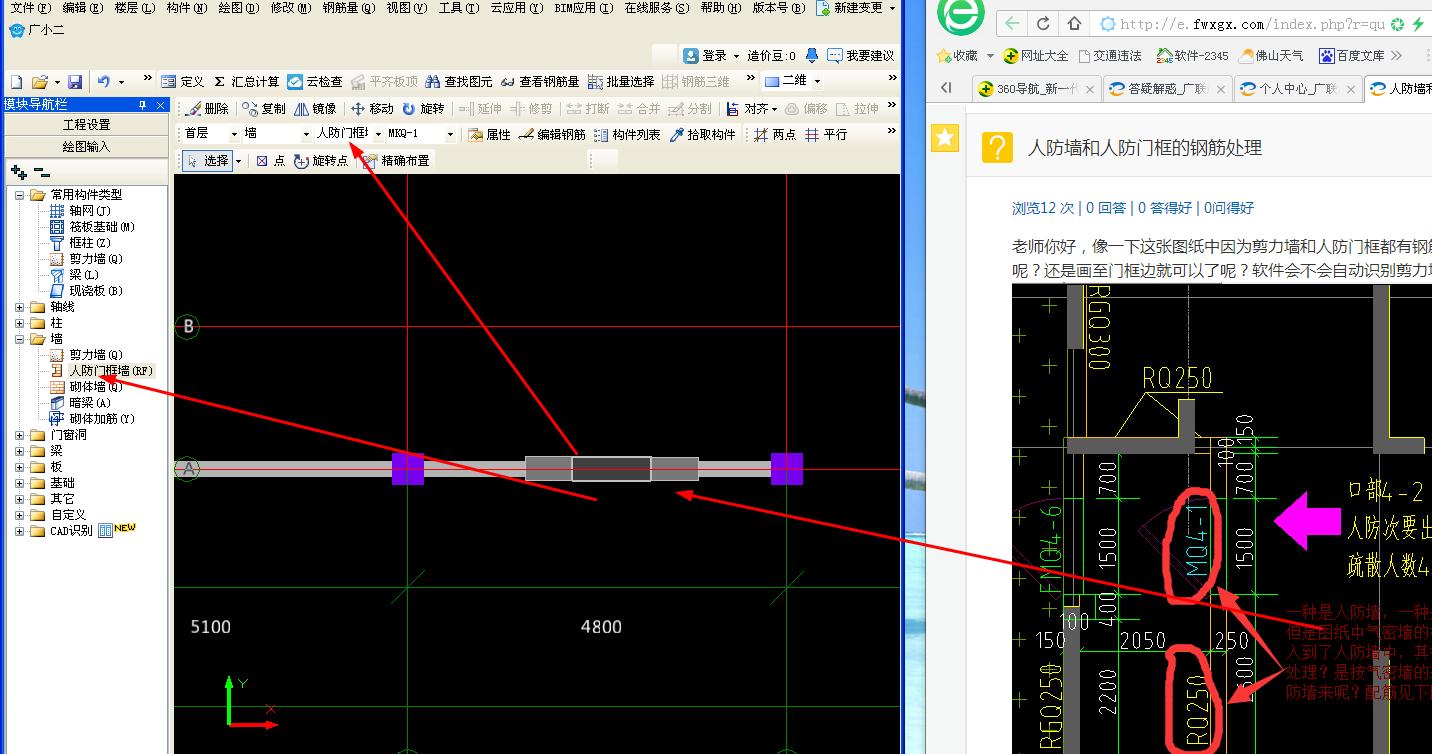
Task: Click 精确布置 precise placement
Action: click(397, 160)
